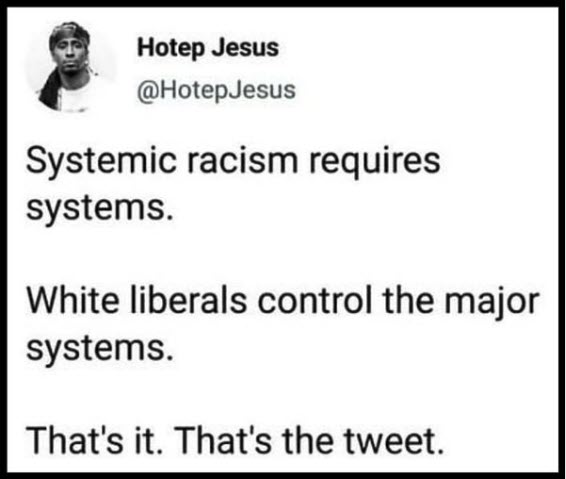Click the bandana in the avatar photo
The width and height of the screenshot is (566, 479).
[x=69, y=32]
